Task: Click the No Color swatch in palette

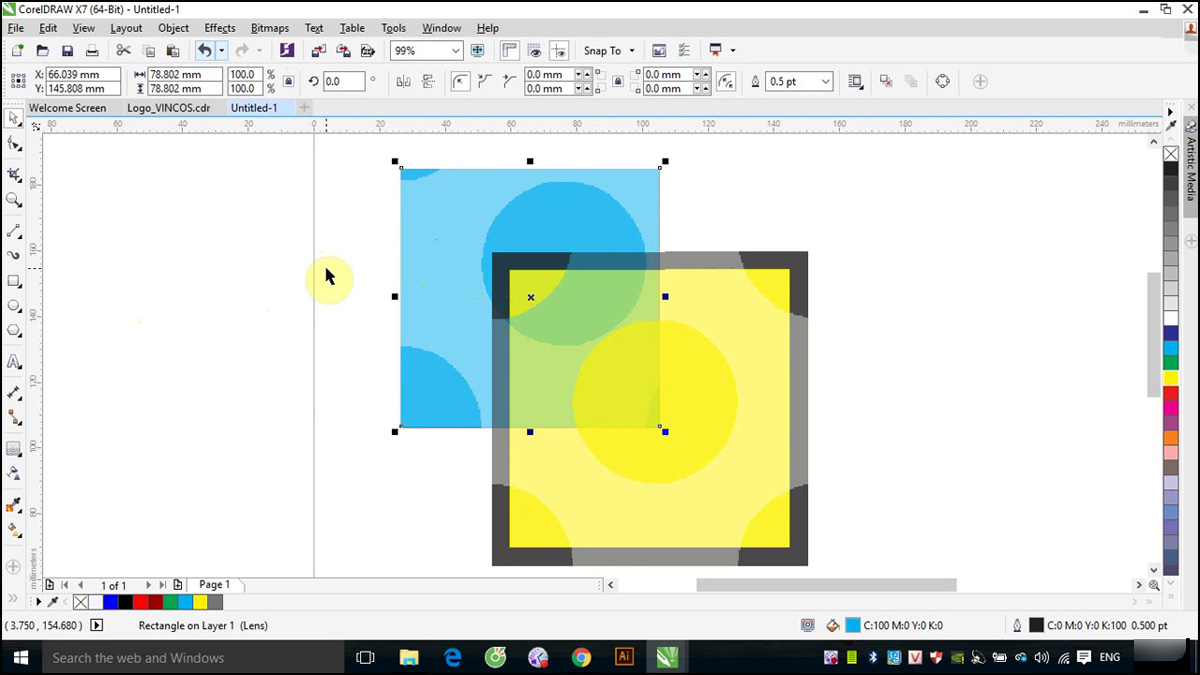Action: [x=1171, y=154]
